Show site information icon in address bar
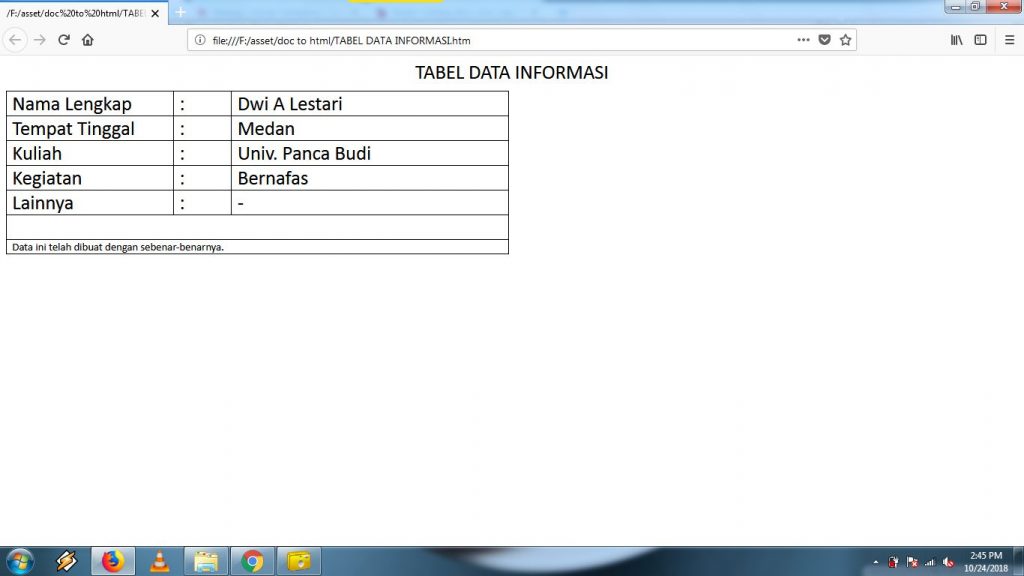The image size is (1024, 576). click(200, 40)
